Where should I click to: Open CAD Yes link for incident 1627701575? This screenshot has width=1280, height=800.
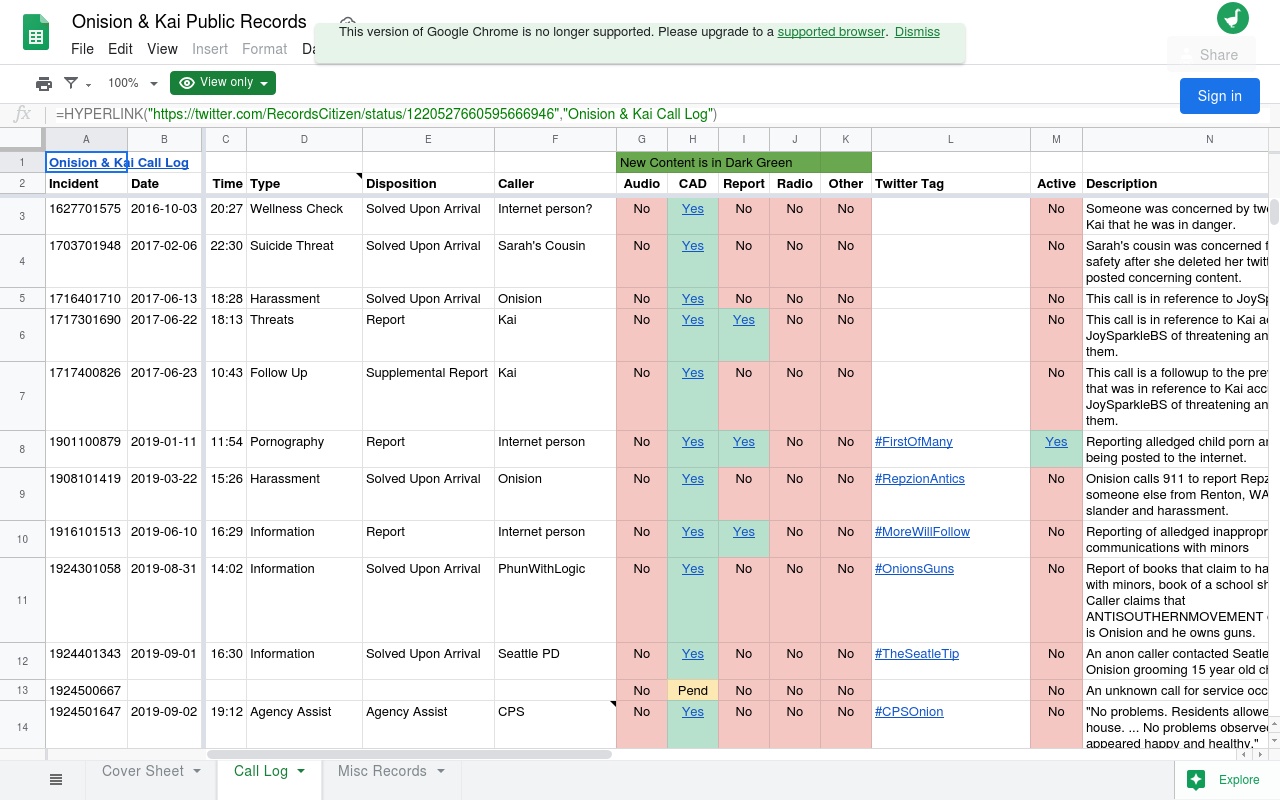pyautogui.click(x=692, y=208)
